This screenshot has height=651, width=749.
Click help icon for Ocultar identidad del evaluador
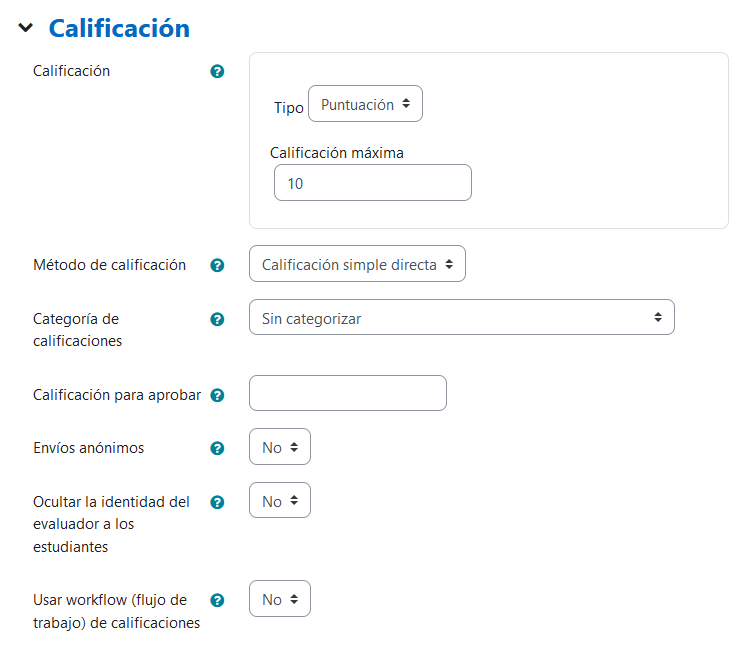tap(217, 502)
